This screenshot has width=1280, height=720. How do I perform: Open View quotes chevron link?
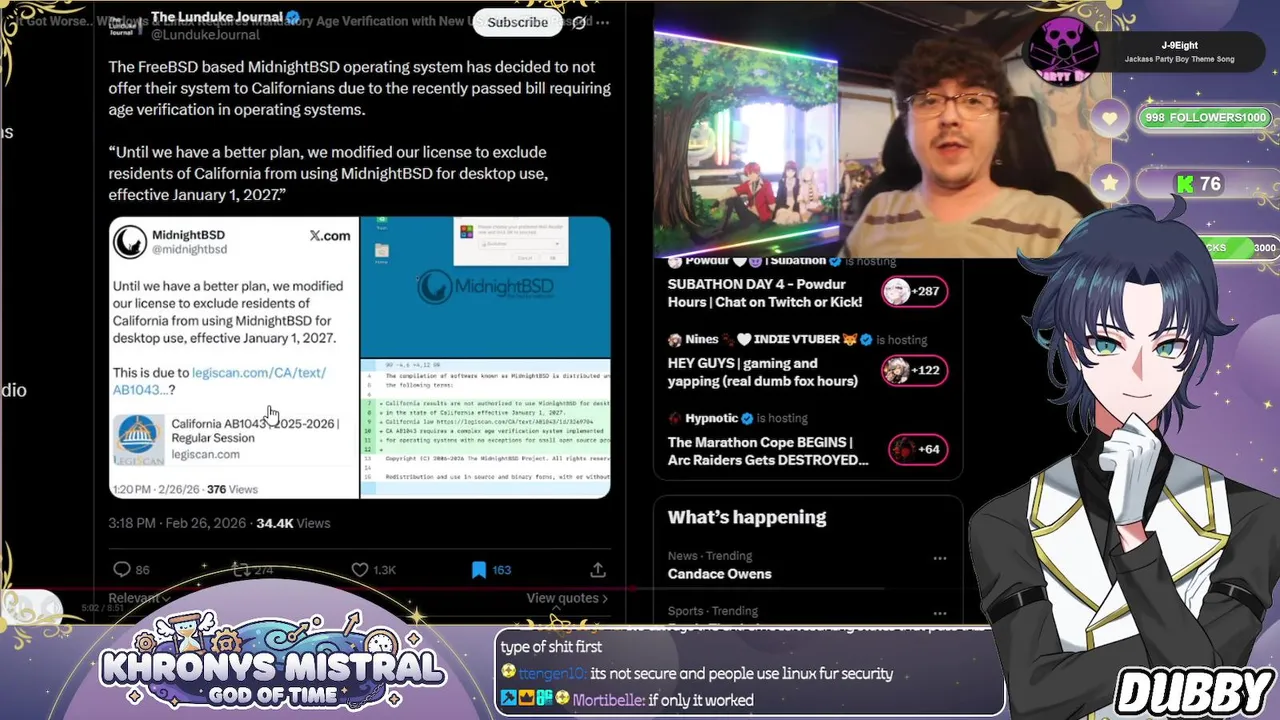[x=567, y=598]
